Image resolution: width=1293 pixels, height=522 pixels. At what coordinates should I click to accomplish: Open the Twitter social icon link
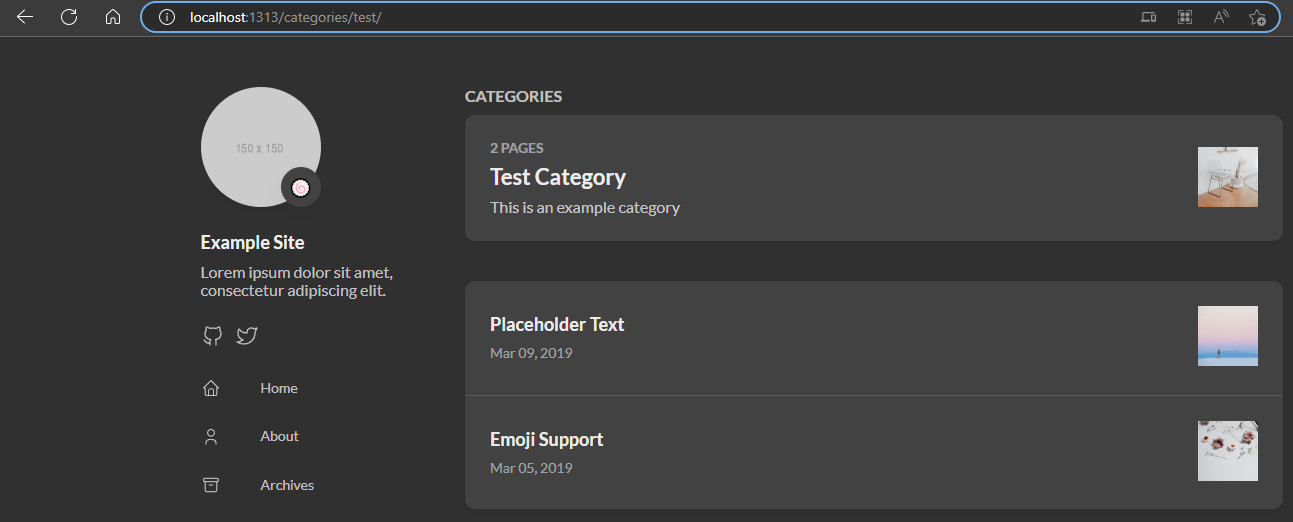[247, 336]
